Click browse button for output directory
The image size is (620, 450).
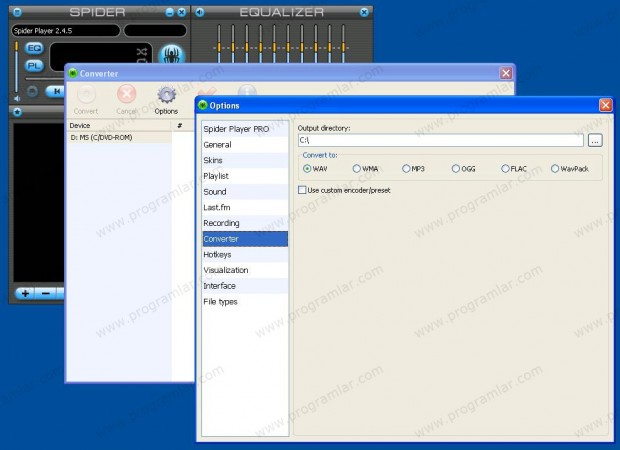(595, 140)
